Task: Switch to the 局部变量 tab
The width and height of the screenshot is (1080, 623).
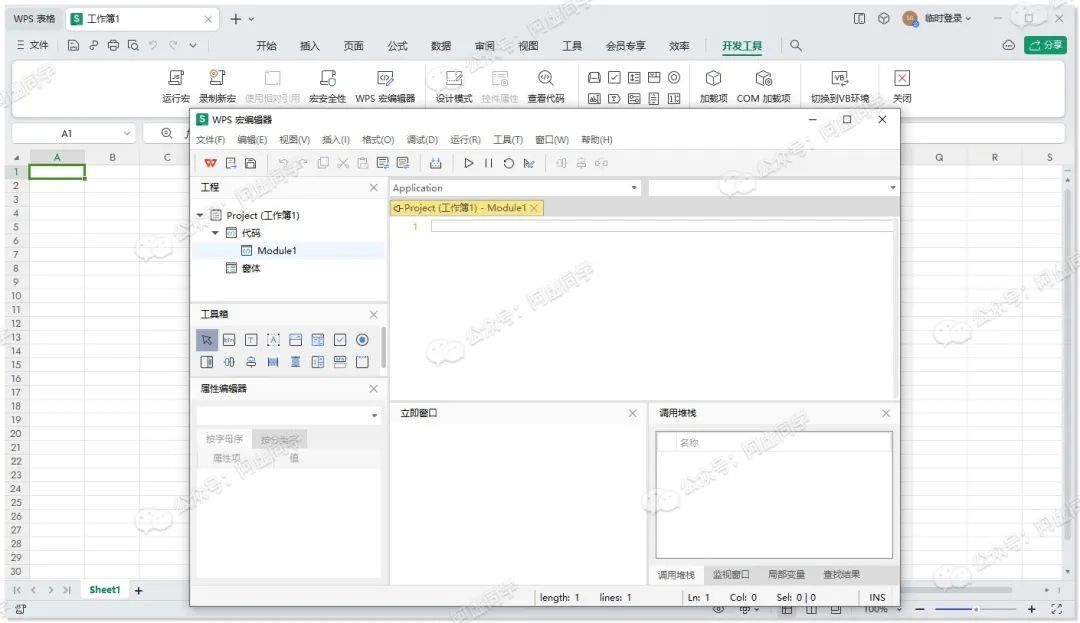Action: [x=786, y=574]
